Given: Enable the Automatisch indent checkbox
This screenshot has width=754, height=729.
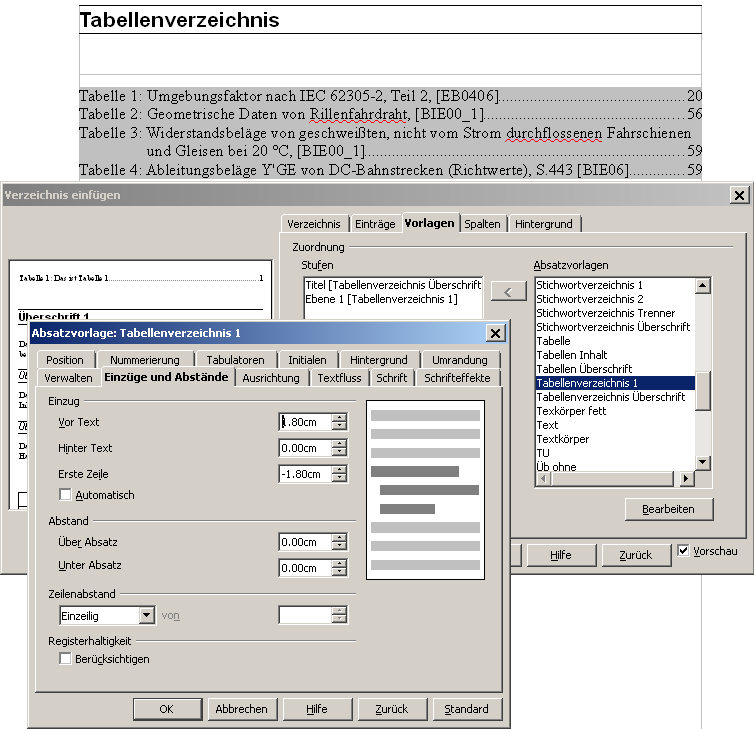Looking at the screenshot, I should point(66,495).
